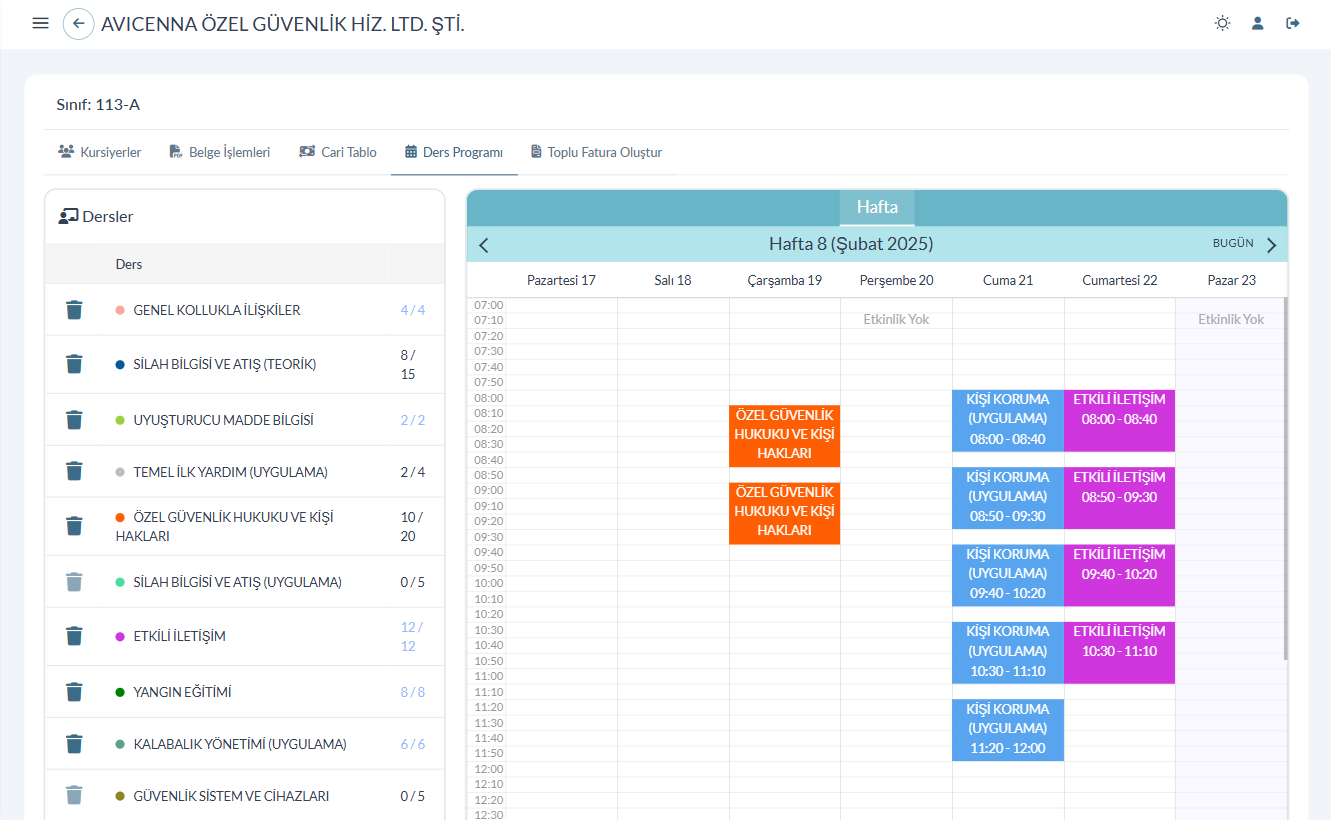Open the user profile icon
Screen dimensions: 1331x820
pos(1258,23)
